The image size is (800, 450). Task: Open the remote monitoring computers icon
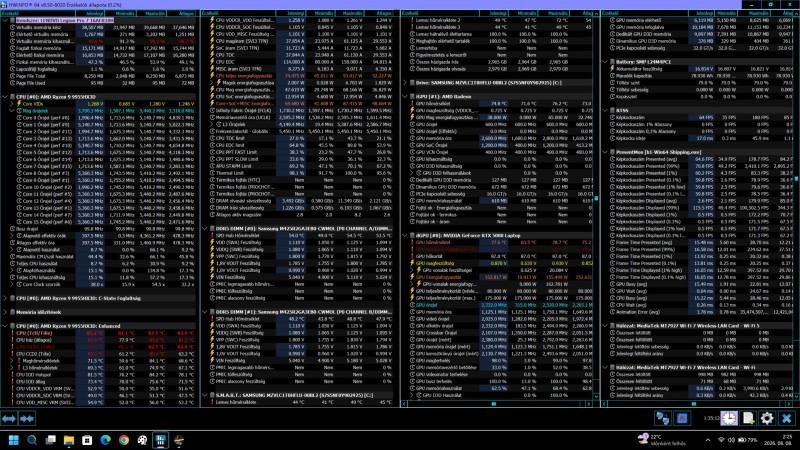(x=663, y=418)
